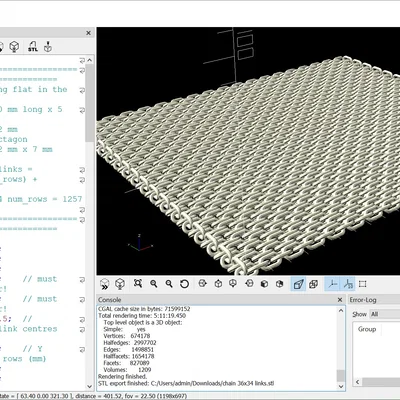Close the Console panel

tap(340, 300)
